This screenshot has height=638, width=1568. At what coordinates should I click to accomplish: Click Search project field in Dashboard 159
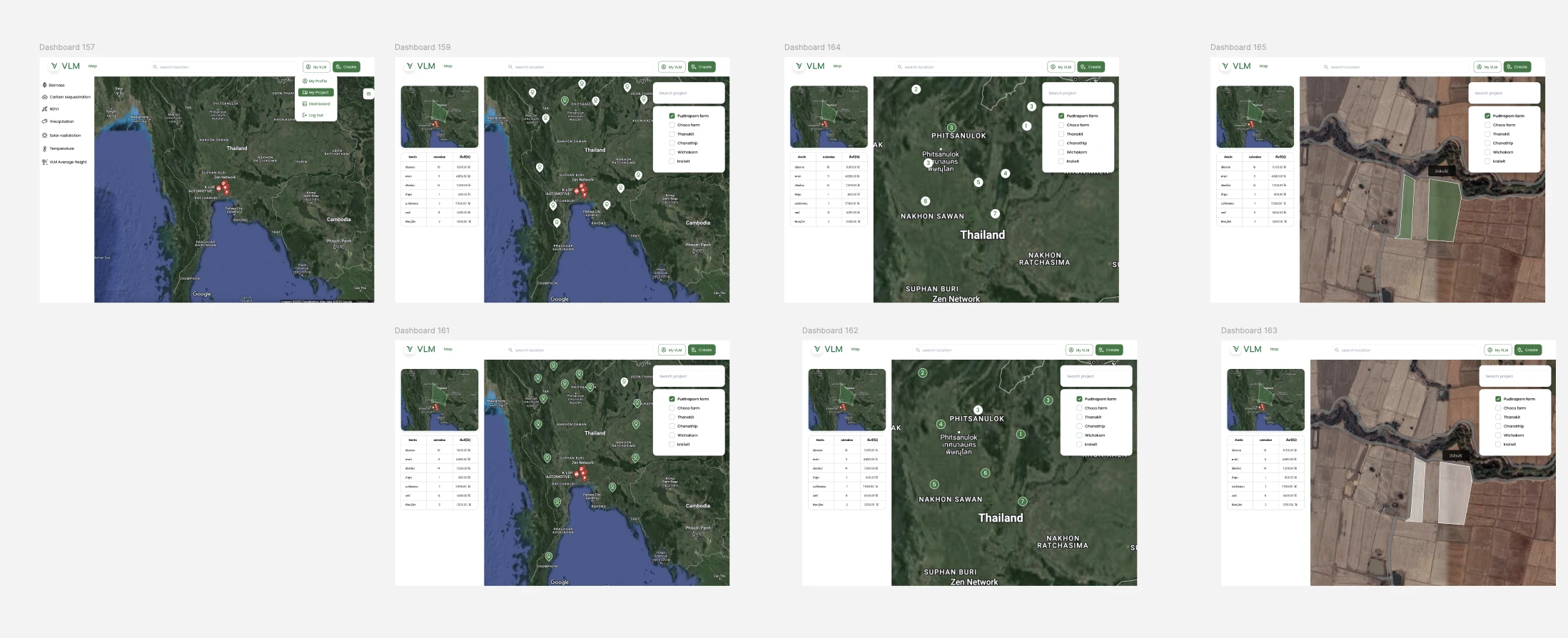(x=689, y=93)
